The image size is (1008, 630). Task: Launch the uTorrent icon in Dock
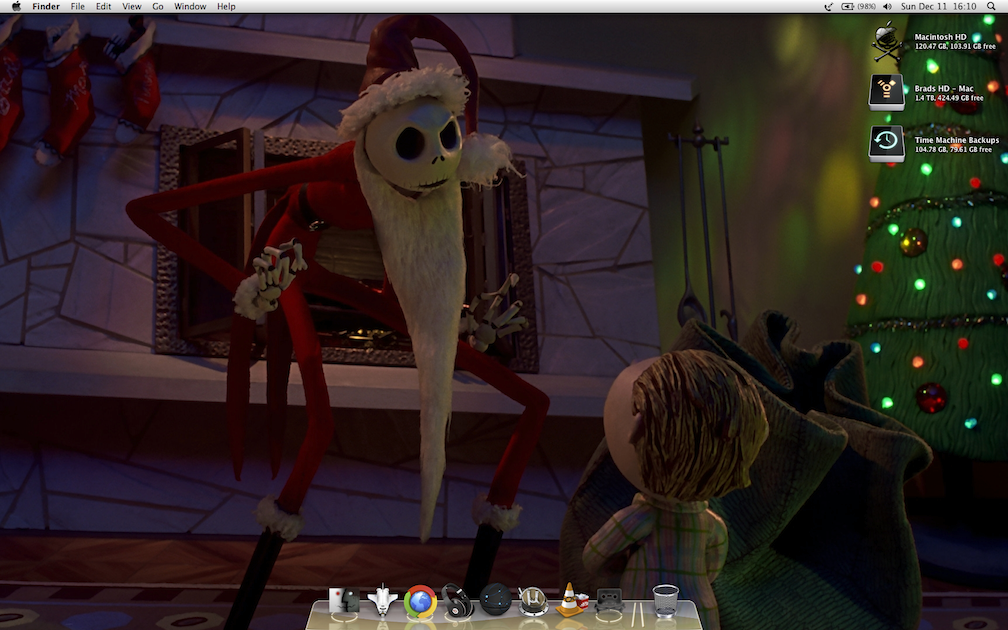click(x=533, y=601)
